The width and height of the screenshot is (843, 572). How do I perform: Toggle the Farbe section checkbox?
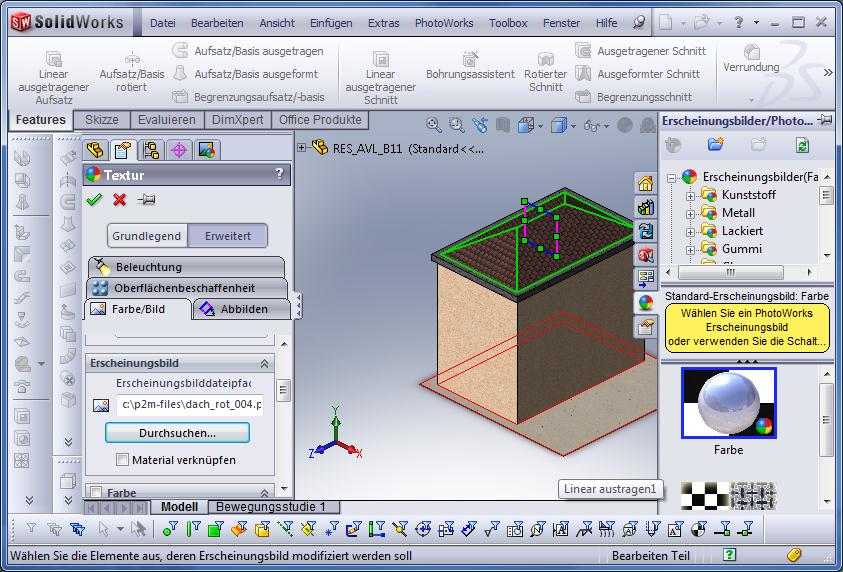(96, 492)
